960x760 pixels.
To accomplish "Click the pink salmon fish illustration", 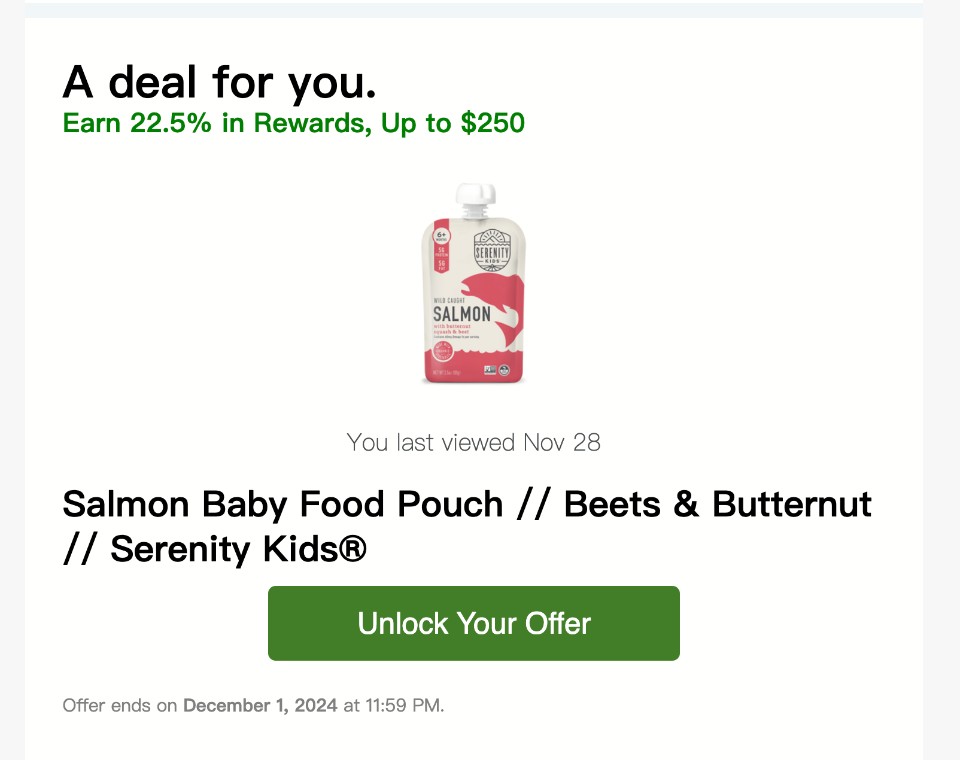I will [x=493, y=309].
